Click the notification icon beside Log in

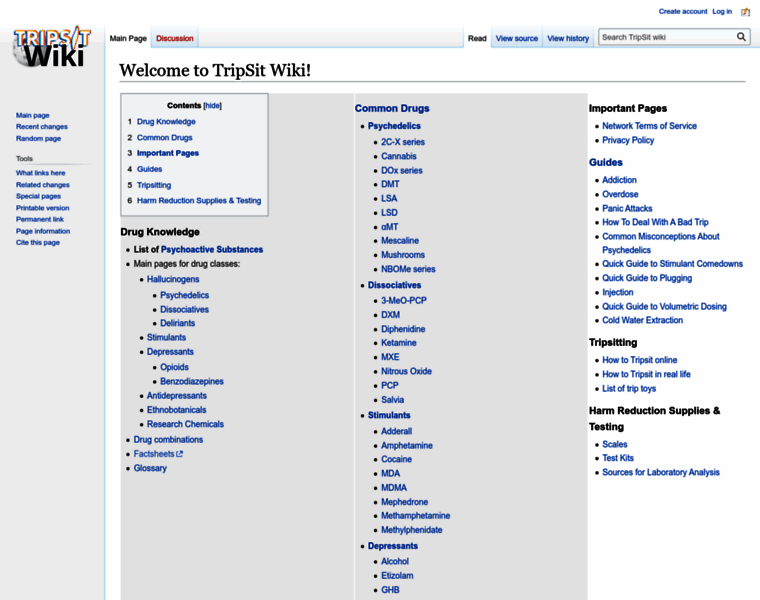pos(745,12)
